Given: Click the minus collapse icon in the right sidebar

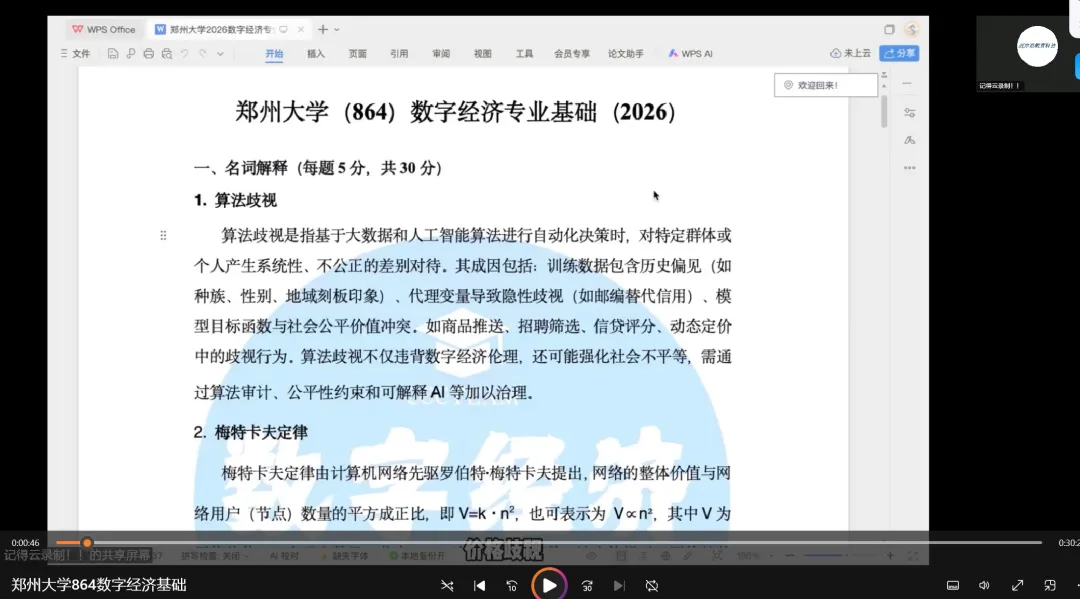Looking at the screenshot, I should (907, 83).
